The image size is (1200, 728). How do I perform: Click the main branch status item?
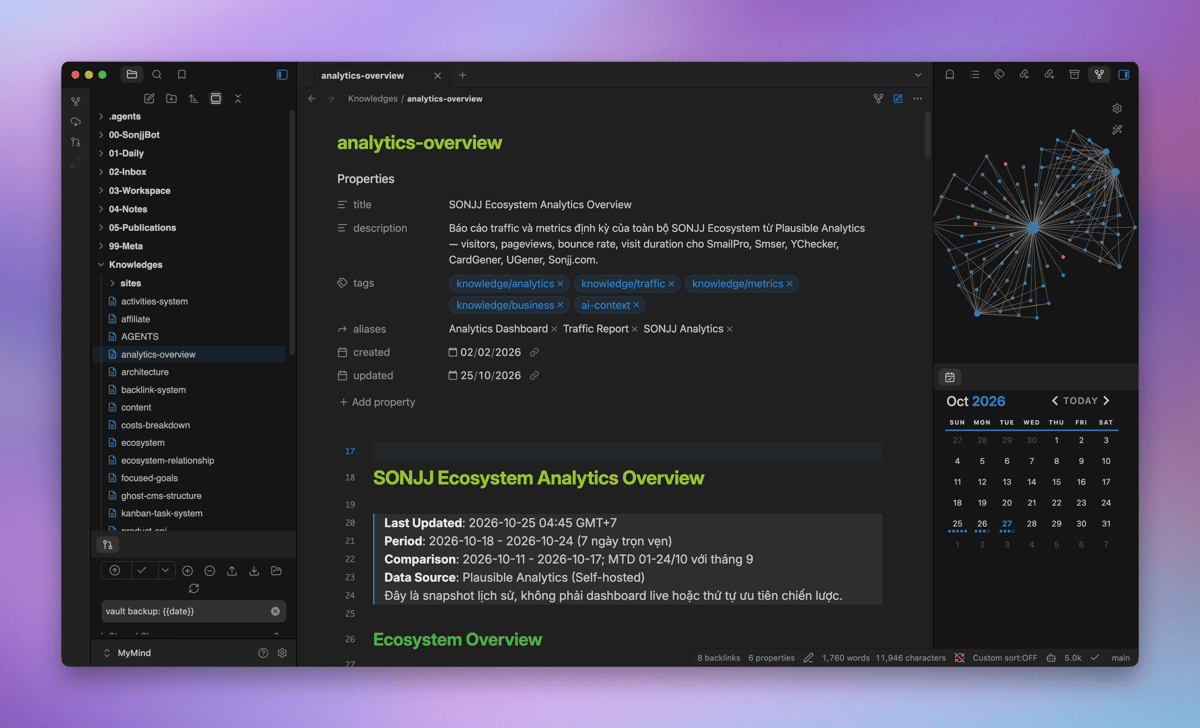[x=1120, y=658]
